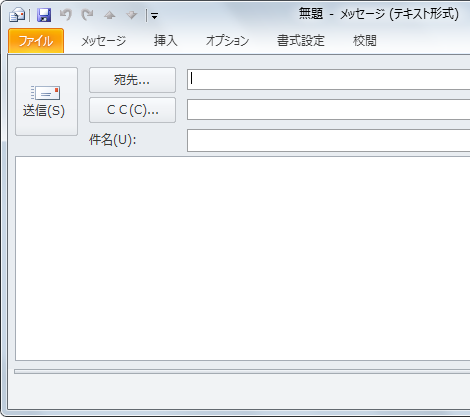Click the Redo arrow icon
The image size is (470, 417).
[88, 15]
